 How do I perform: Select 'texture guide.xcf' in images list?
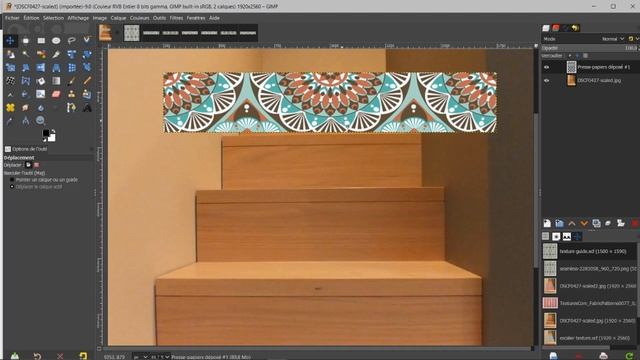pos(590,251)
